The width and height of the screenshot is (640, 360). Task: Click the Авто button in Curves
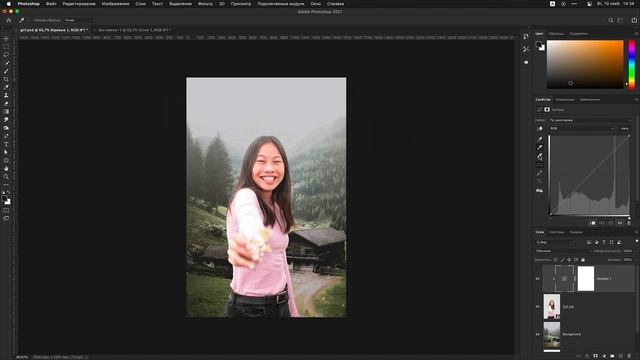click(x=624, y=129)
